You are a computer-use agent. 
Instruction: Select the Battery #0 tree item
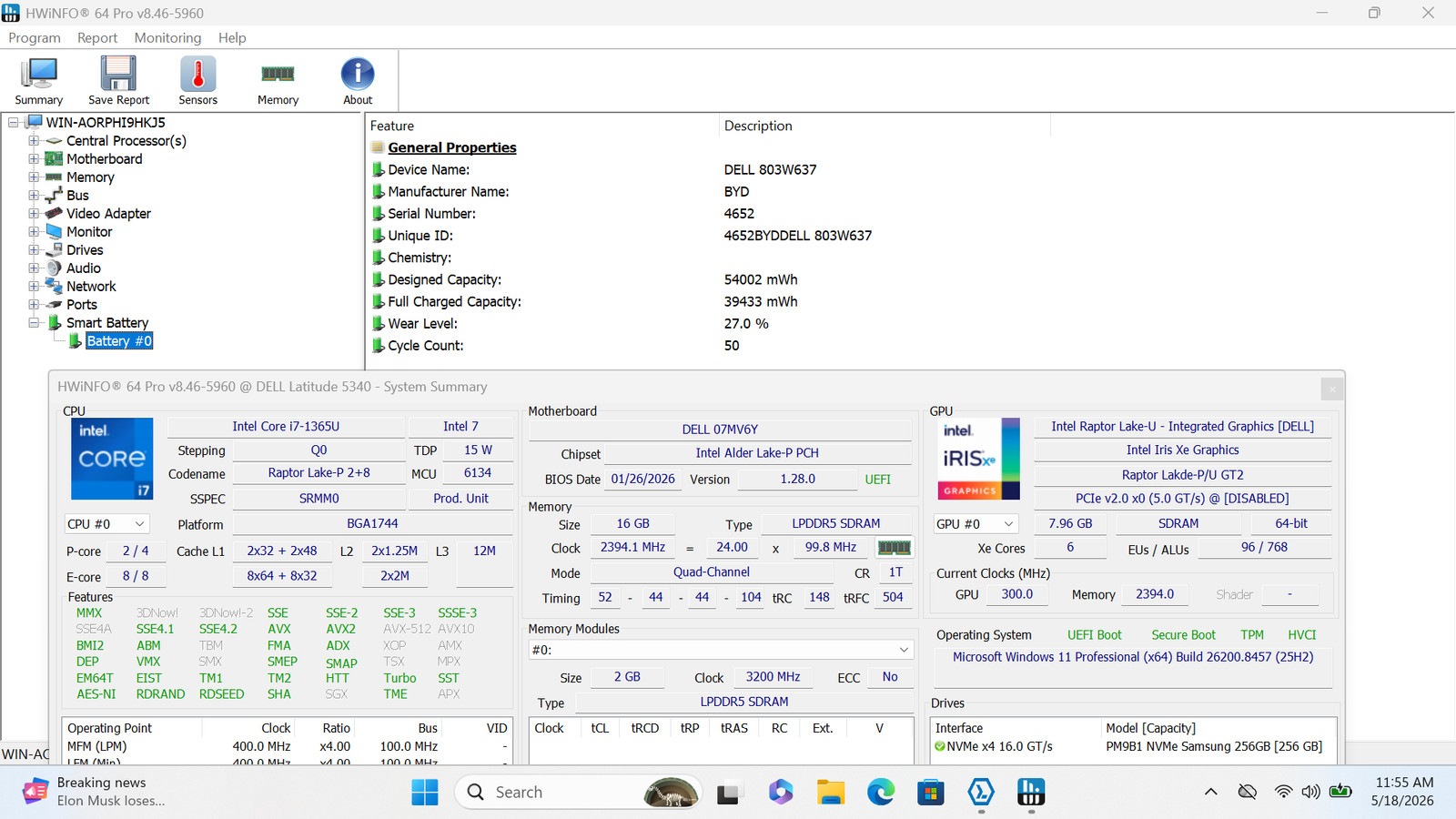point(119,341)
